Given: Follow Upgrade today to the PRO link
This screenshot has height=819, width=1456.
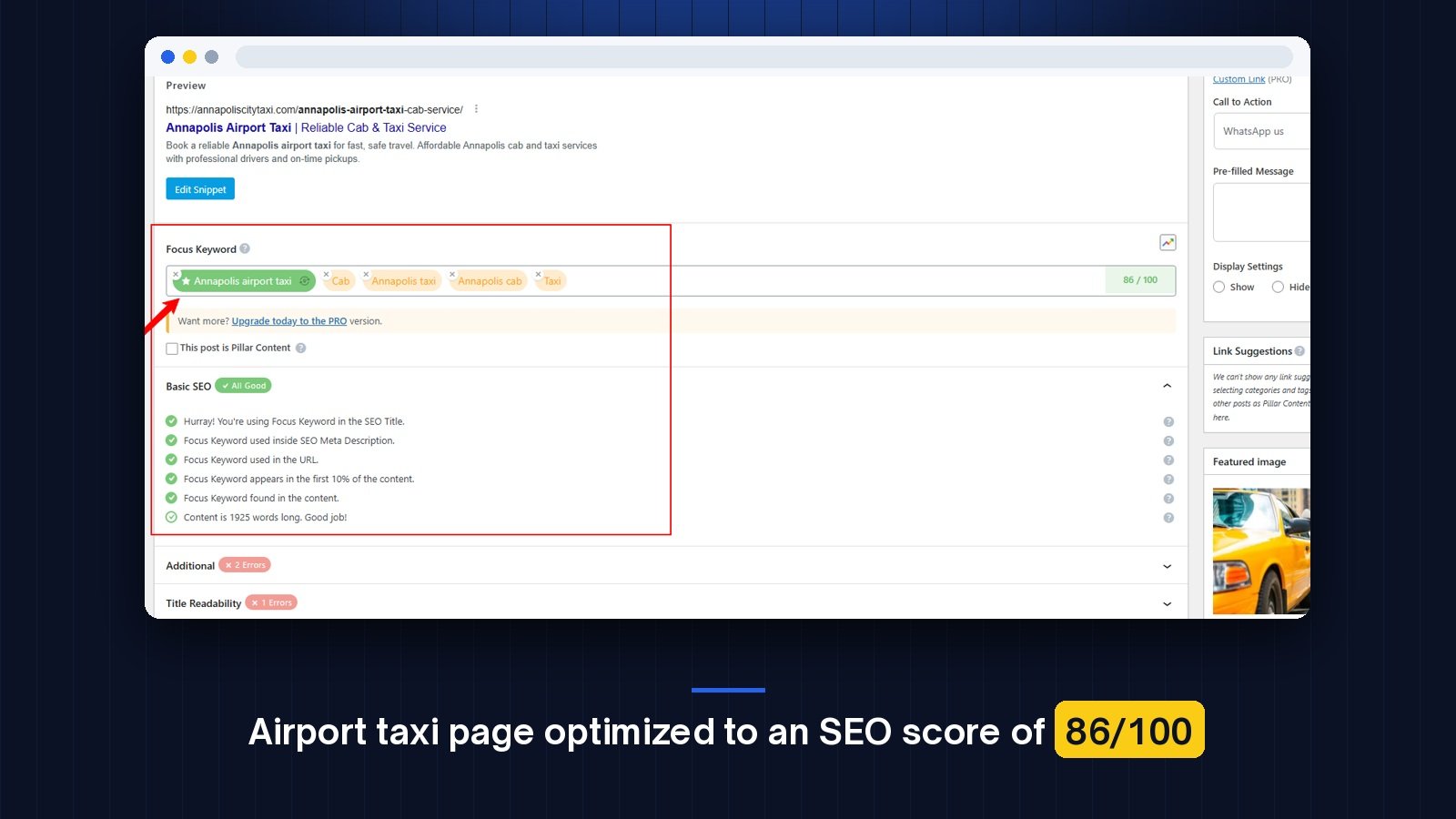Looking at the screenshot, I should point(289,321).
